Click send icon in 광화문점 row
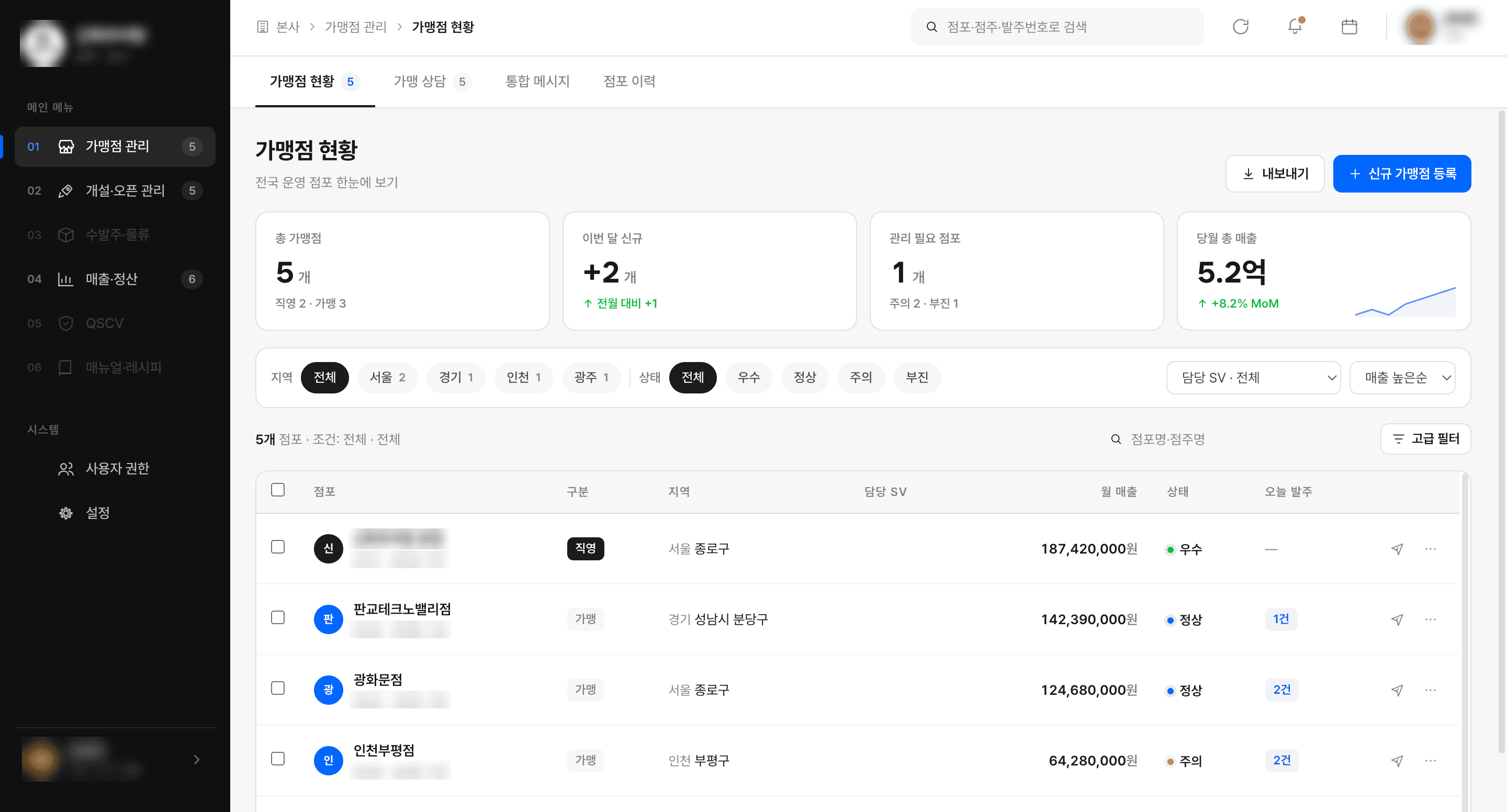Screen dimensions: 1507x812 pos(1397,690)
